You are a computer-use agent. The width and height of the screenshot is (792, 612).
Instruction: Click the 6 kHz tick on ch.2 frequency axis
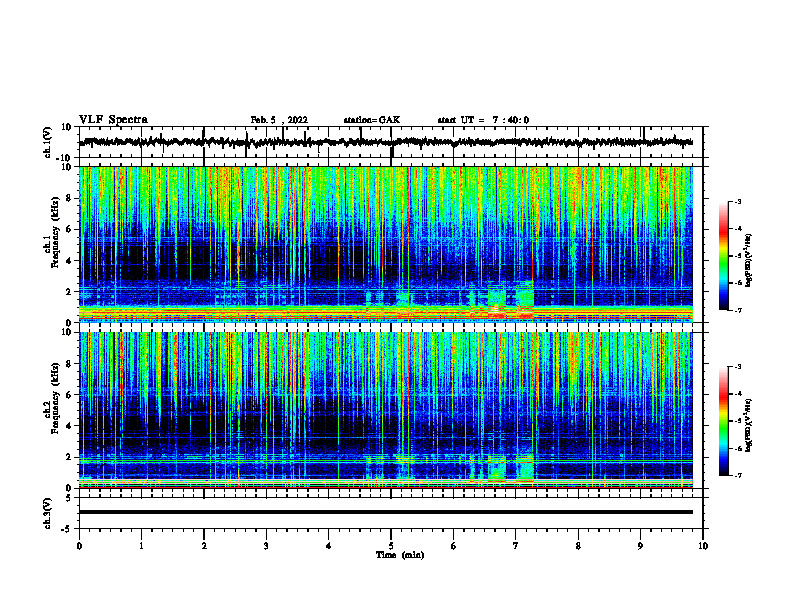(x=69, y=395)
